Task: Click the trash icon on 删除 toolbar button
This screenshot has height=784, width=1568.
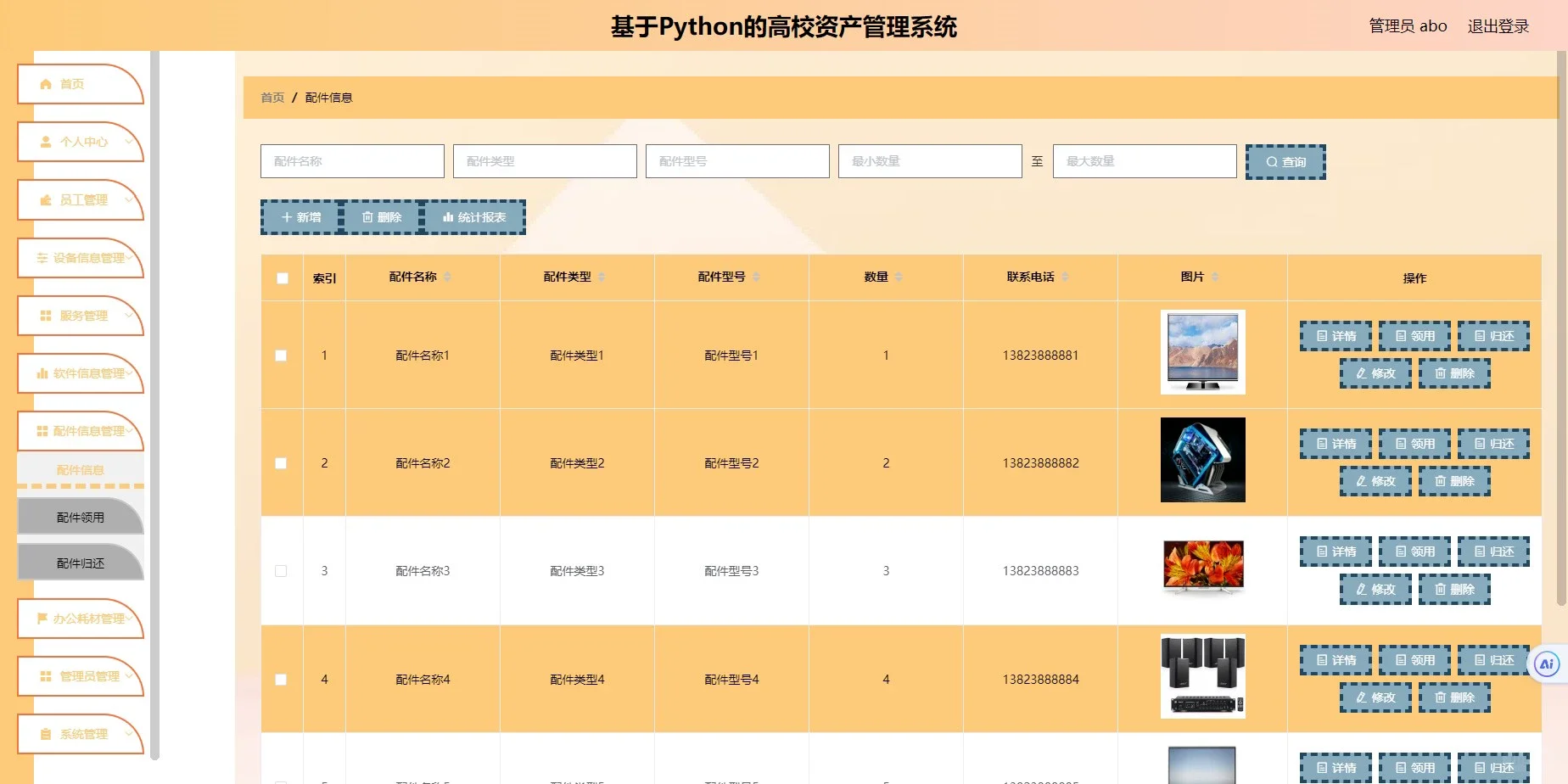Action: [x=368, y=217]
